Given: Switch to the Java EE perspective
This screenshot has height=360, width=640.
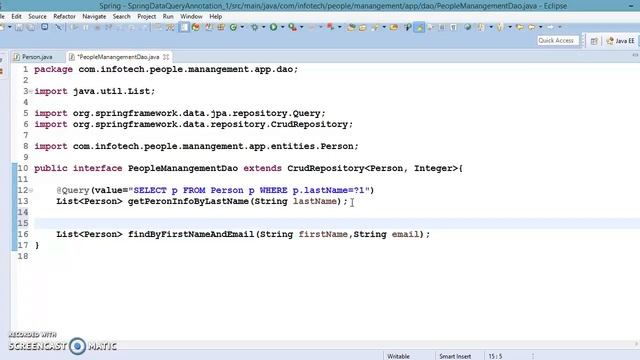Looking at the screenshot, I should [621, 41].
